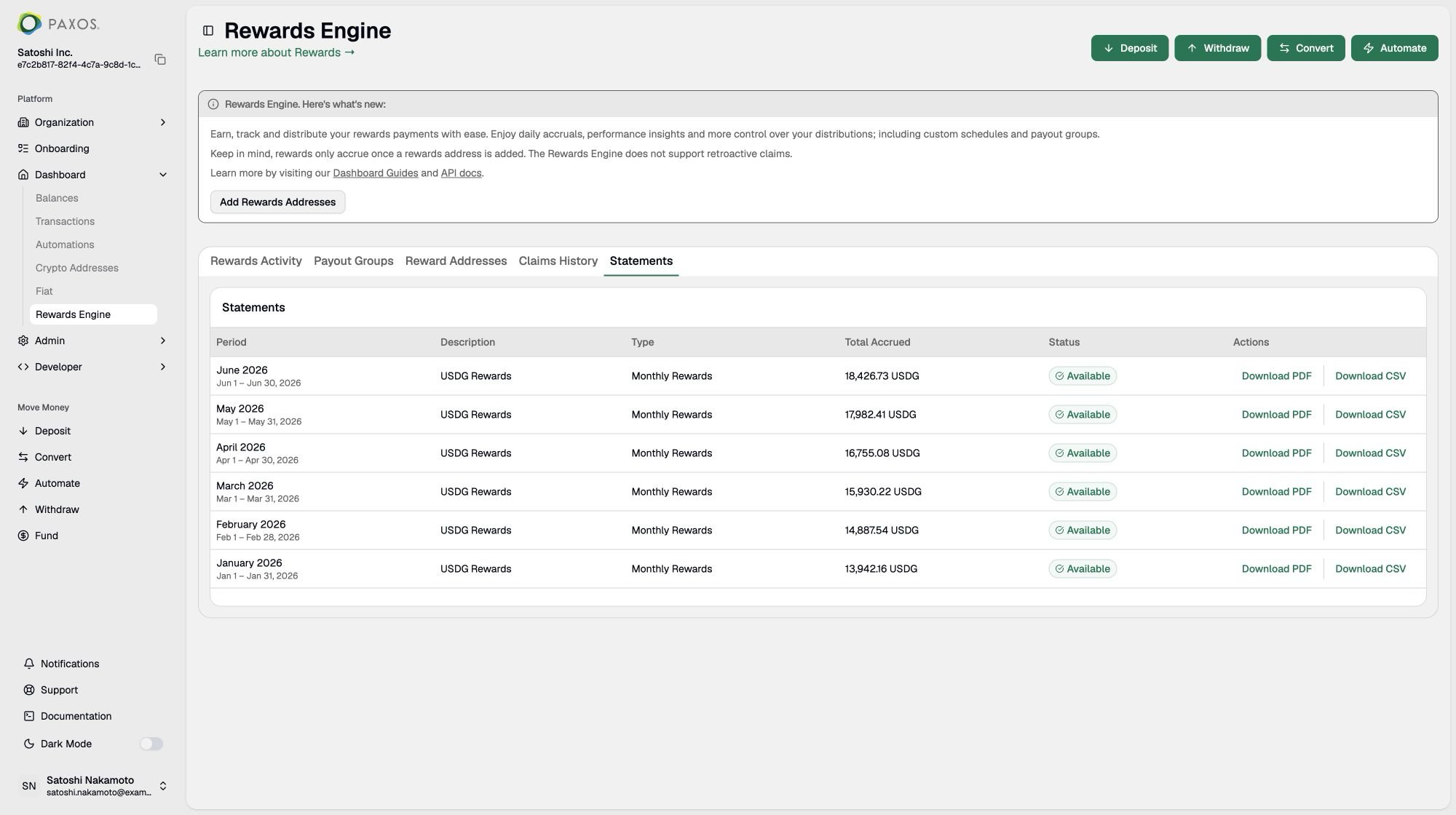Download CSV for April 2026 statement
The height and width of the screenshot is (815, 1456).
tap(1370, 453)
